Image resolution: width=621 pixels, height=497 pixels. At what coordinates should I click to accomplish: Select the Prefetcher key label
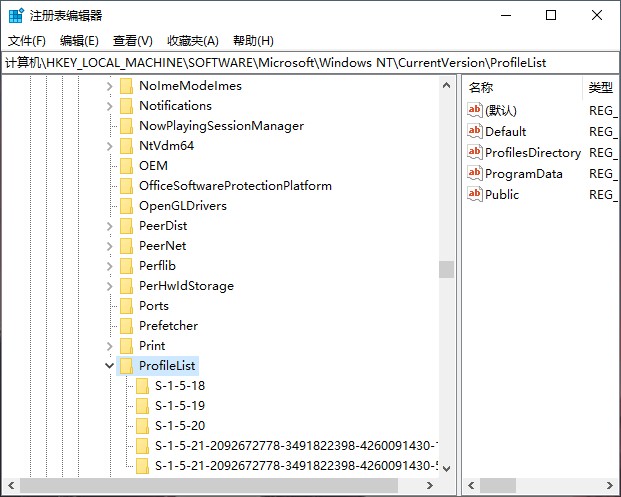[x=168, y=326]
